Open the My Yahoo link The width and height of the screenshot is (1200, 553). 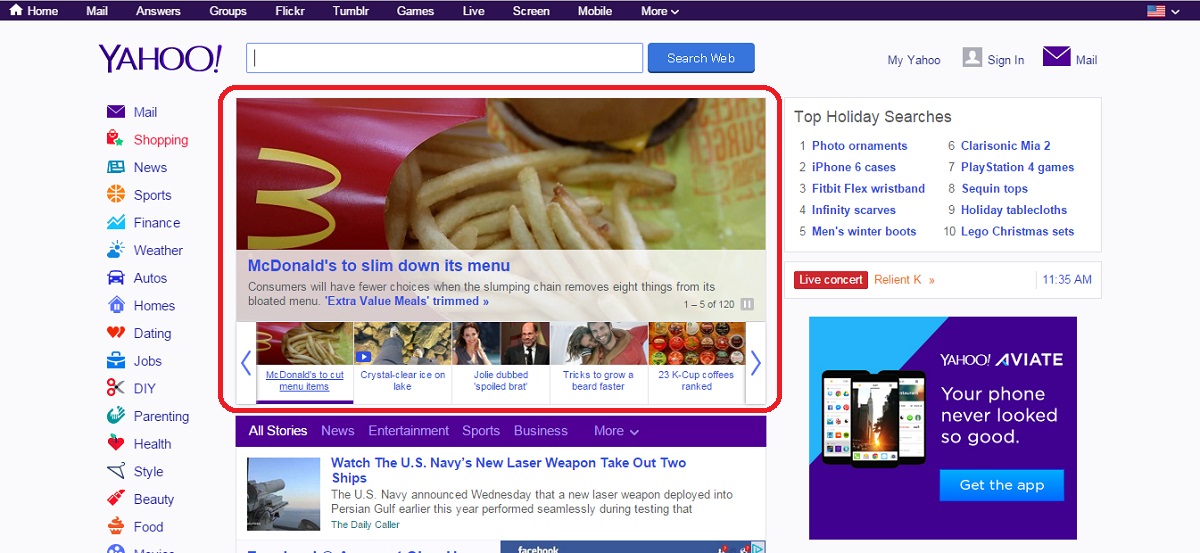[914, 60]
